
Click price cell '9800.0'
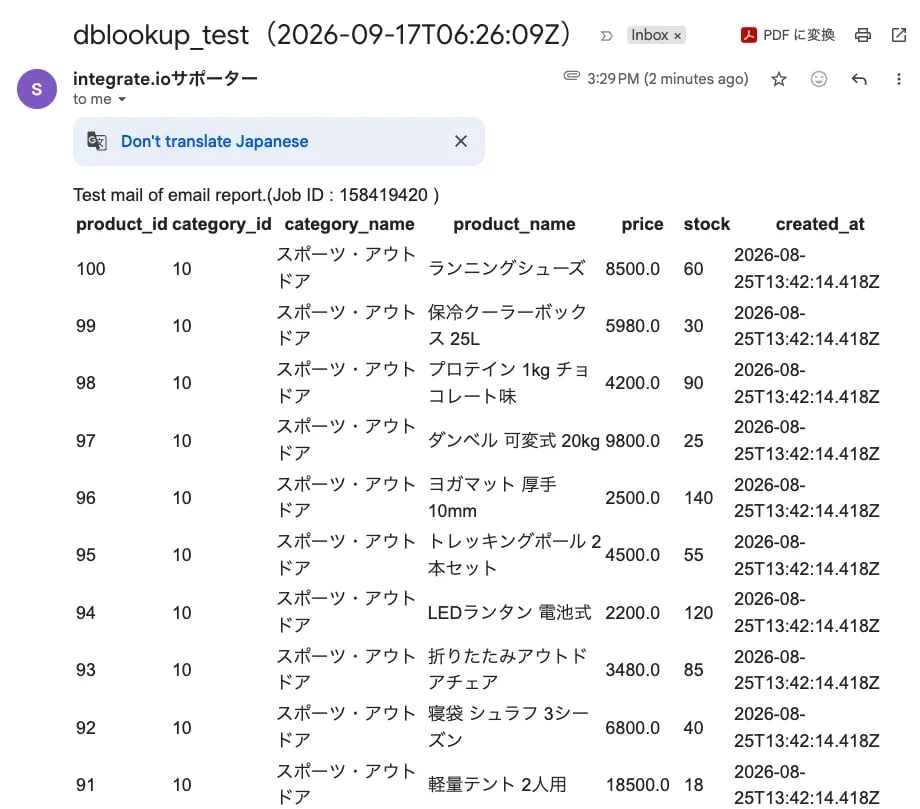[x=632, y=441]
